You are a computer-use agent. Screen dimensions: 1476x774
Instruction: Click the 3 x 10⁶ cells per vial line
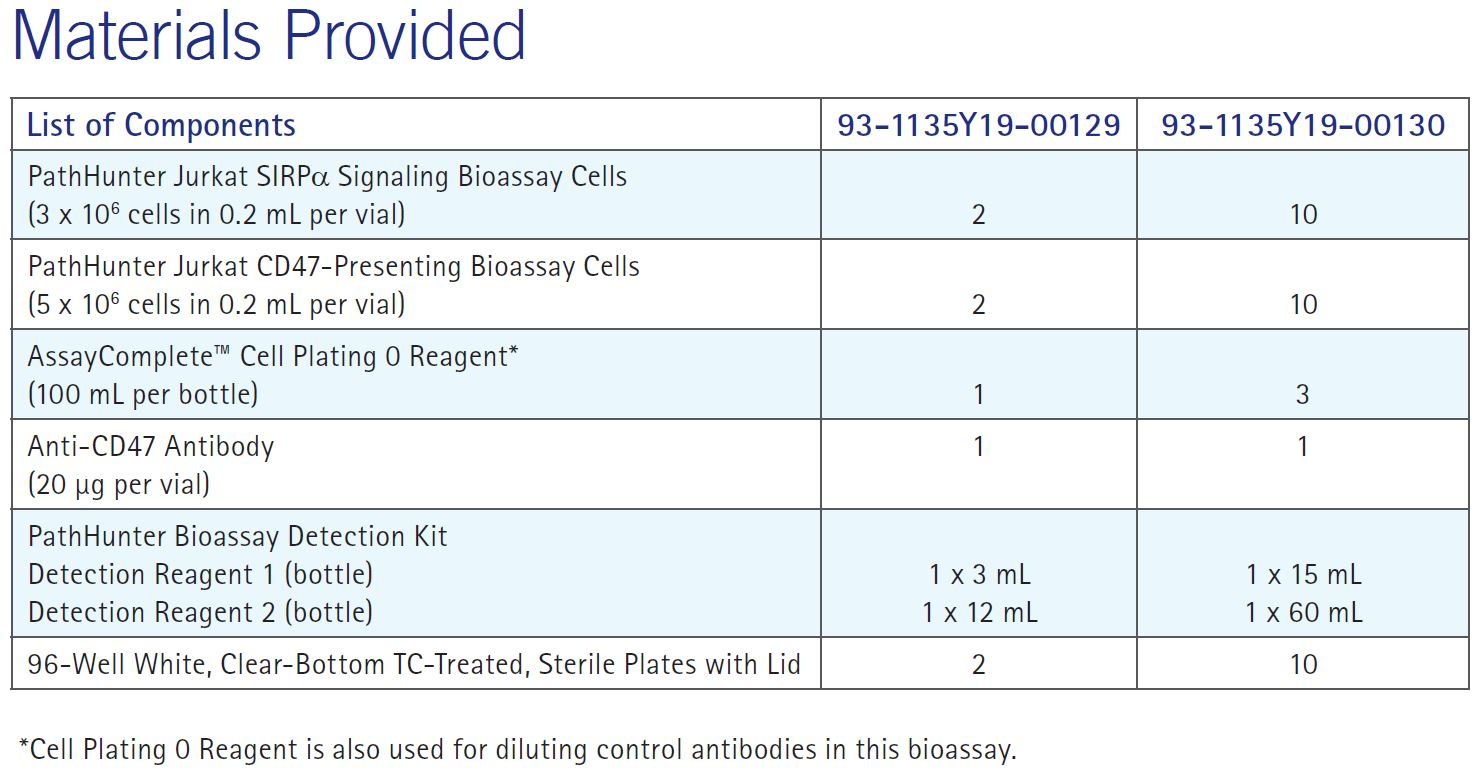pyautogui.click(x=216, y=214)
